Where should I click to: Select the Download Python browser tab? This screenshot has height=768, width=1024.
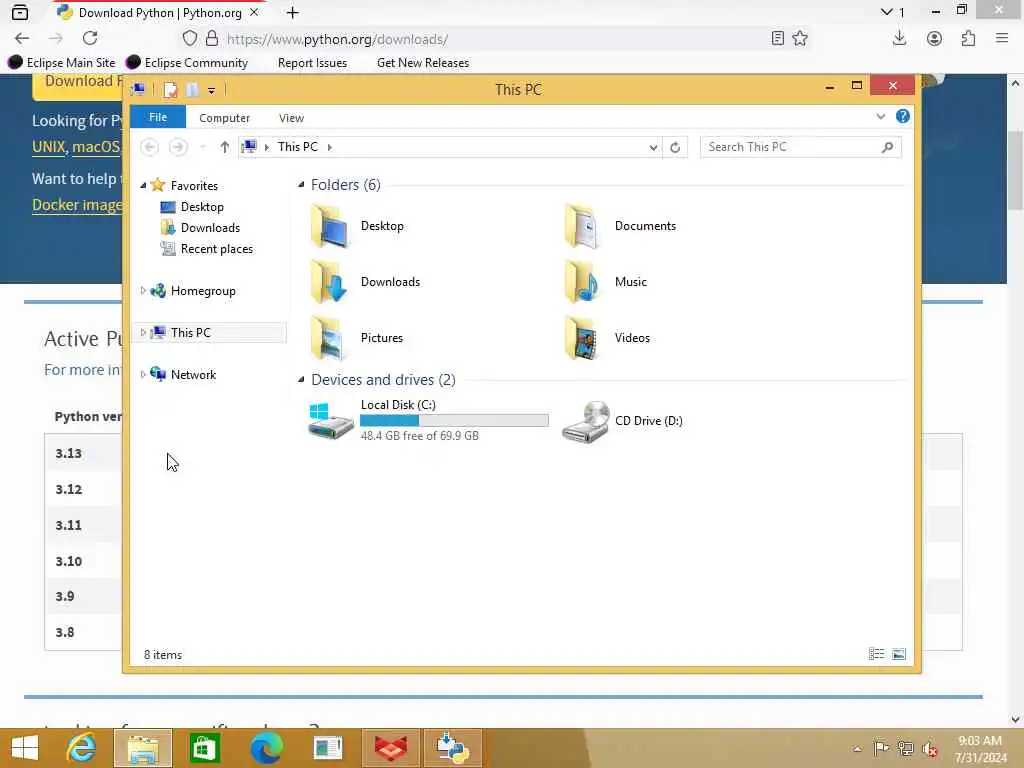coord(158,12)
